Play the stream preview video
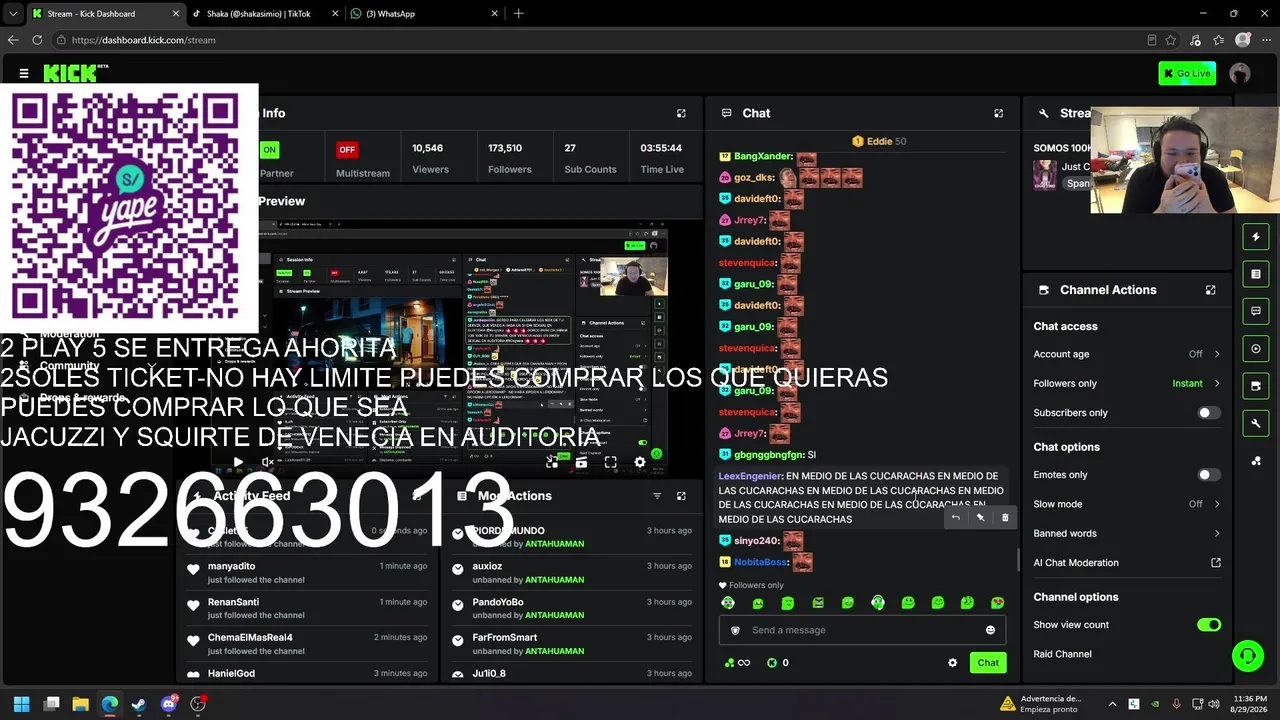 (x=237, y=462)
